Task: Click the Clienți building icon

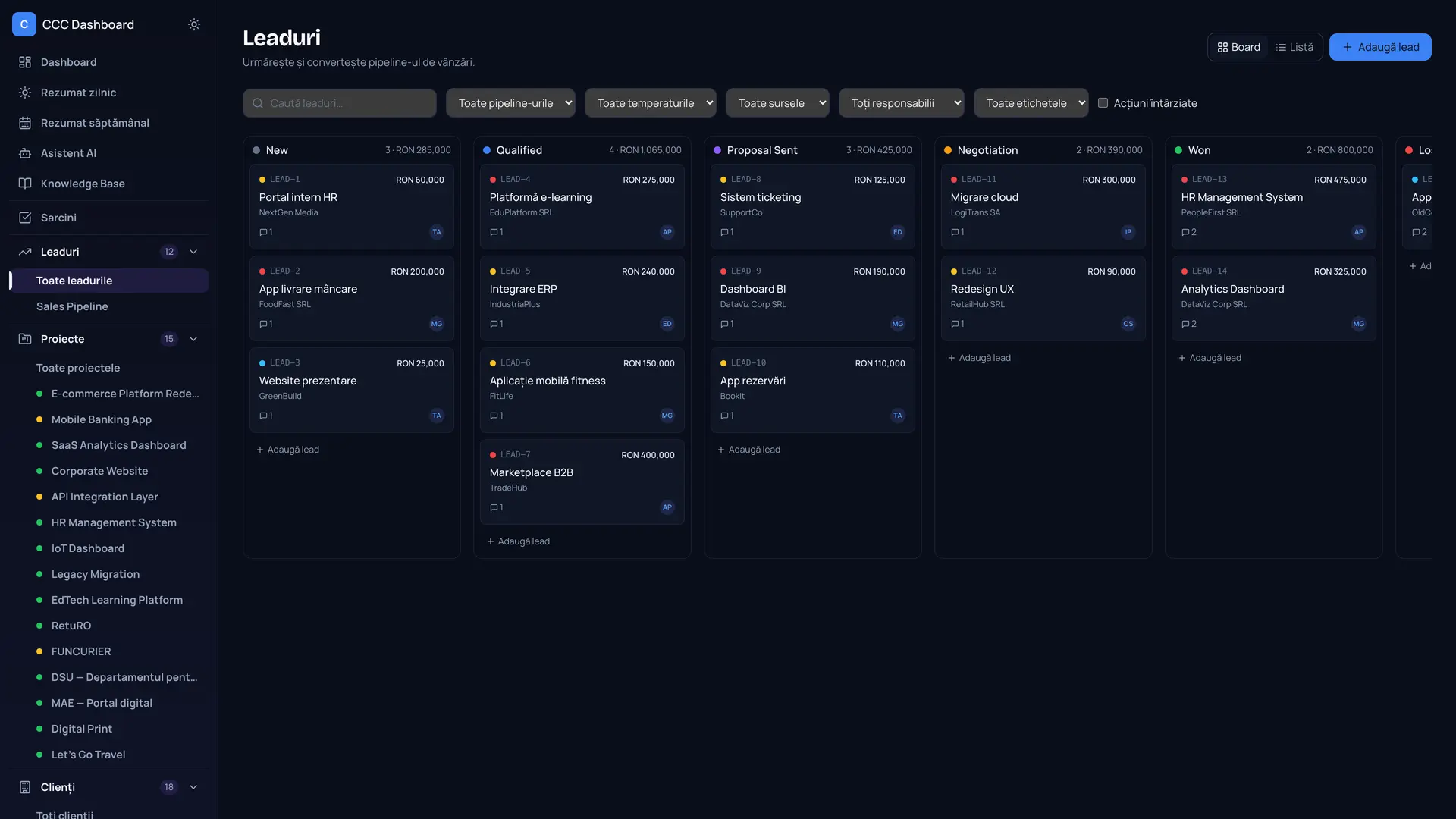Action: (x=25, y=787)
